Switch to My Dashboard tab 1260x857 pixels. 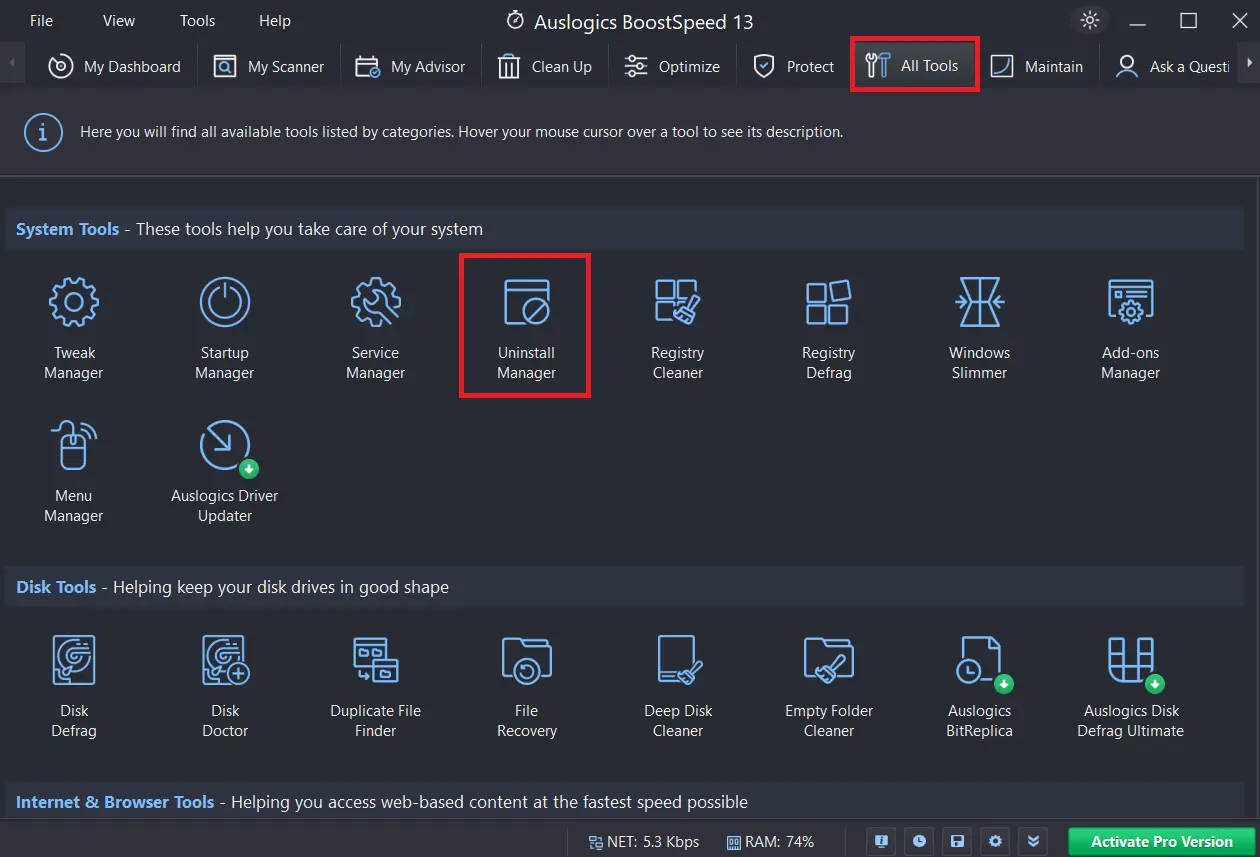point(115,66)
